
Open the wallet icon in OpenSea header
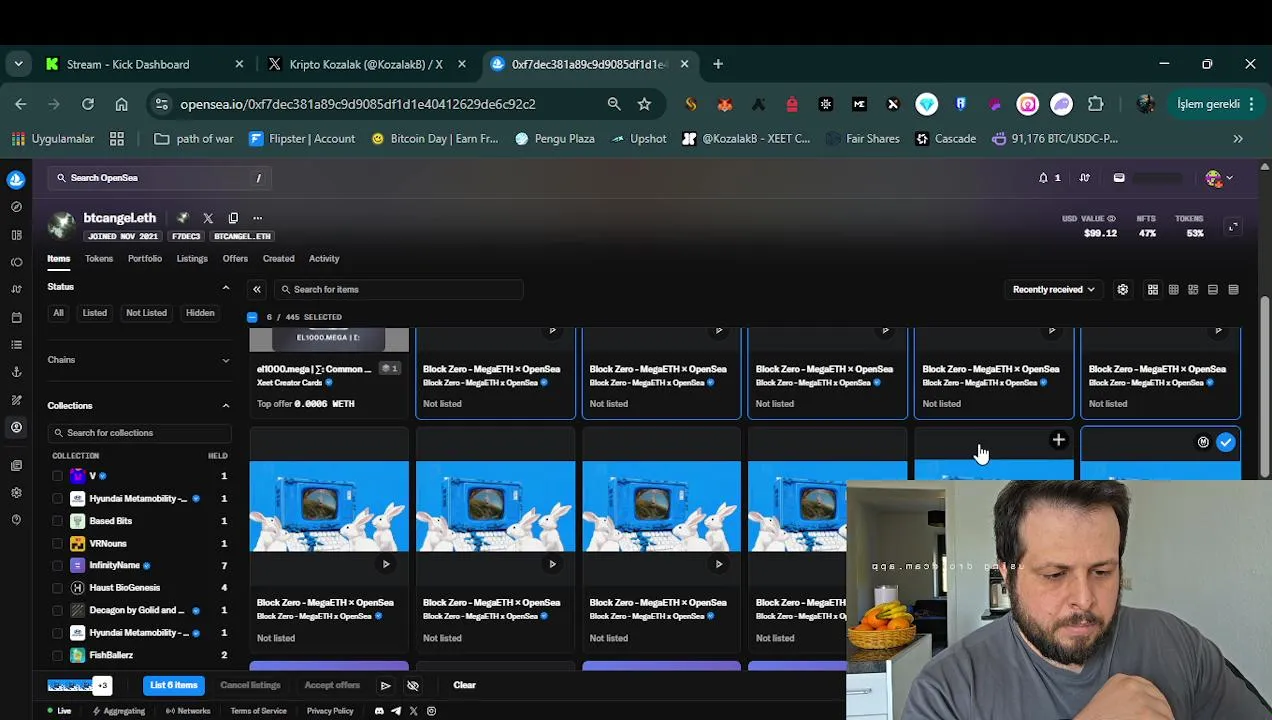(1119, 178)
